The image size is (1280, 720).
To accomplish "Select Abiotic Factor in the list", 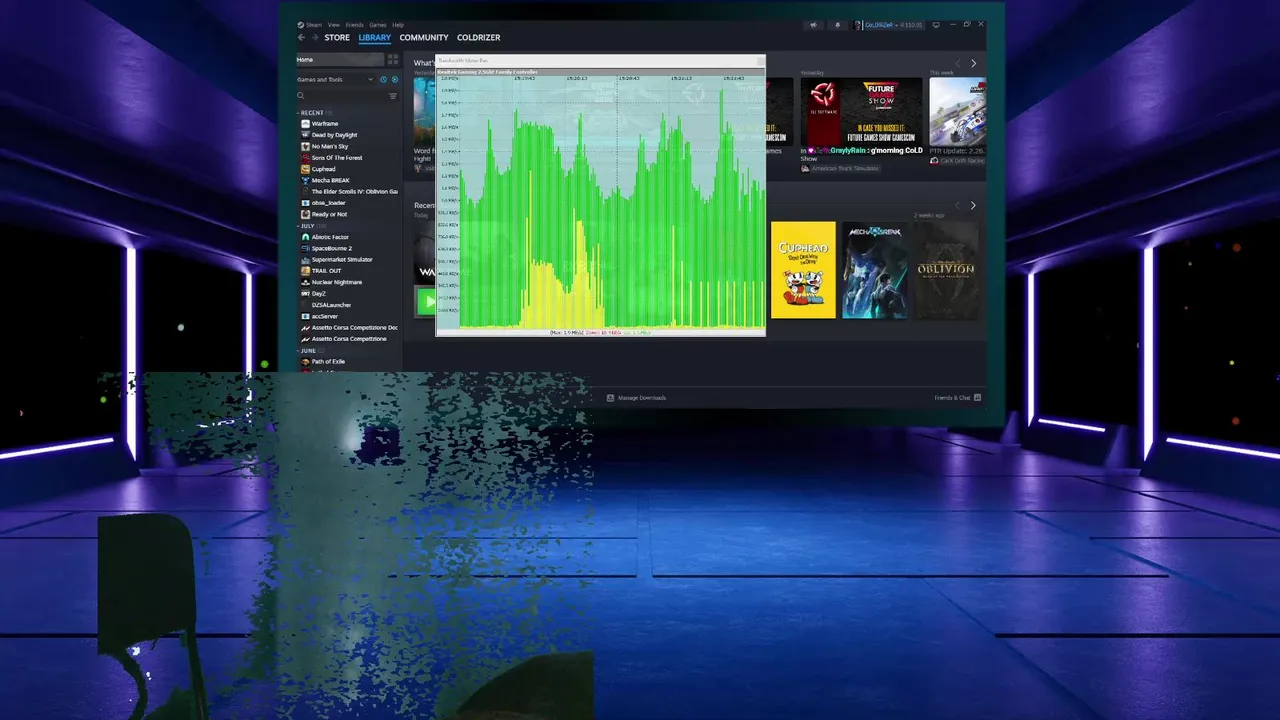I will [330, 237].
